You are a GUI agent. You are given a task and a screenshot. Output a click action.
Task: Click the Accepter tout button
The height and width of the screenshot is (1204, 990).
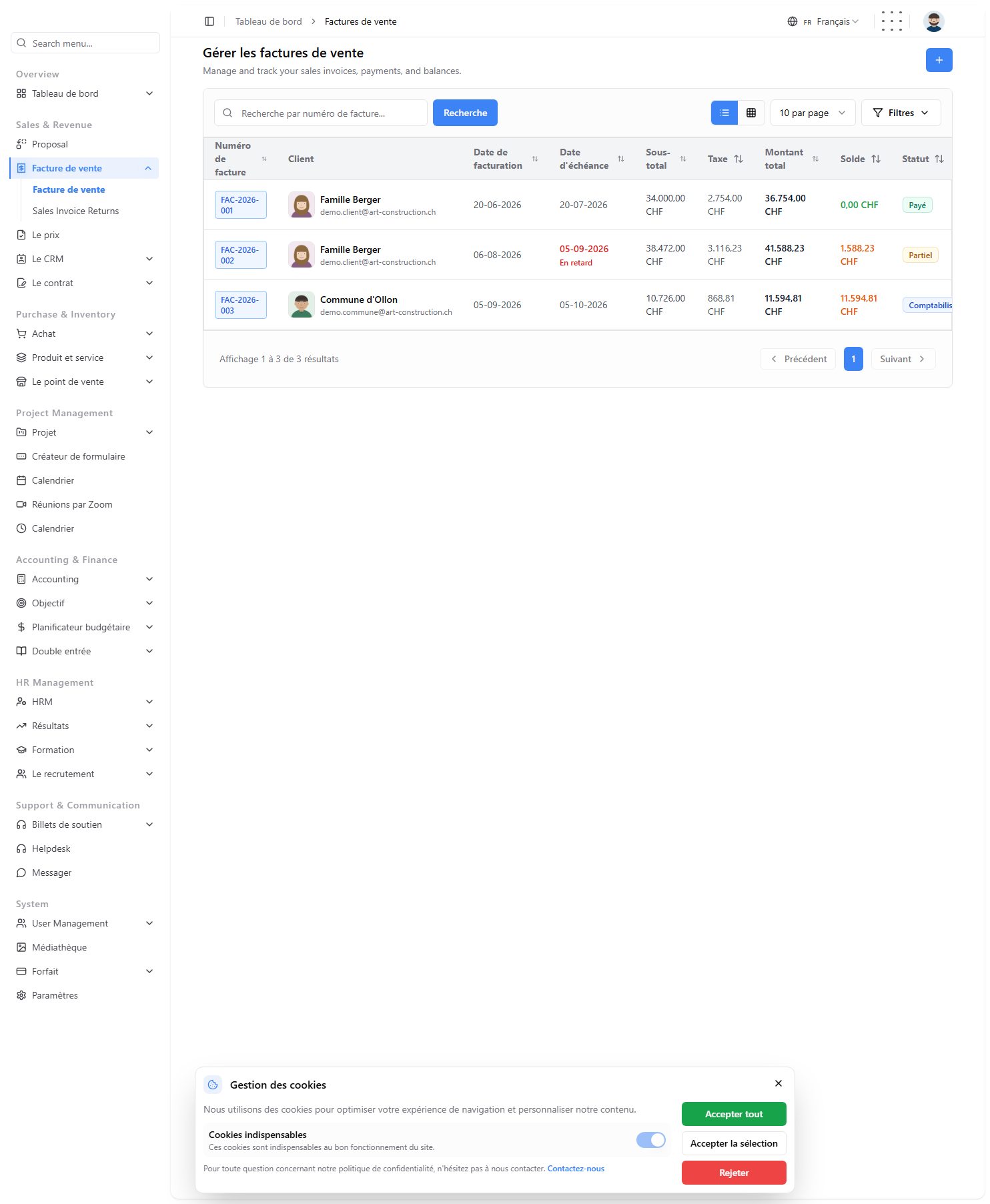[734, 1114]
